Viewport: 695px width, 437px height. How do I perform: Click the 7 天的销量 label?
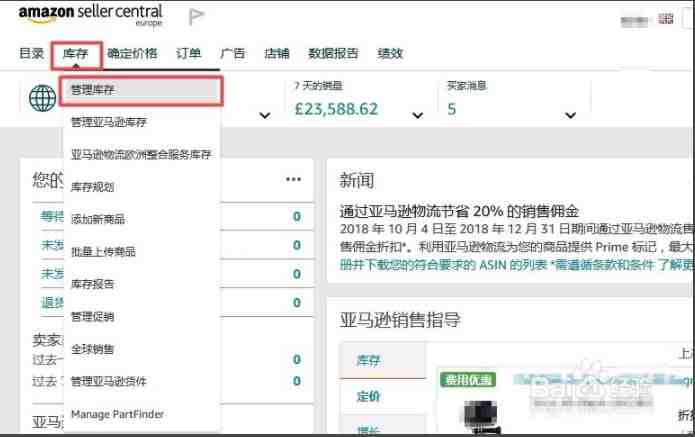(319, 86)
